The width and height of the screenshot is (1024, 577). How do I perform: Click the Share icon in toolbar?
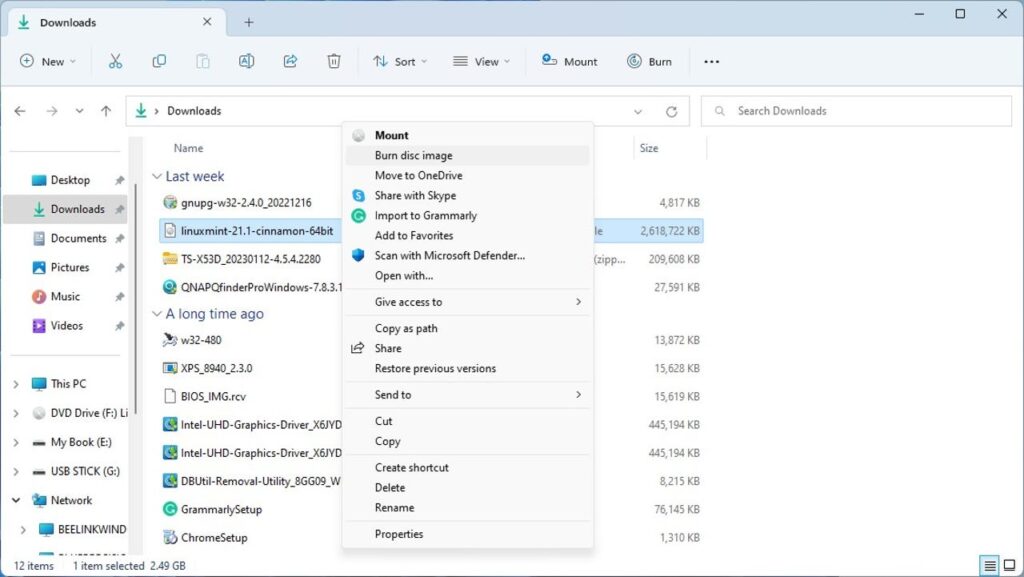tap(290, 61)
